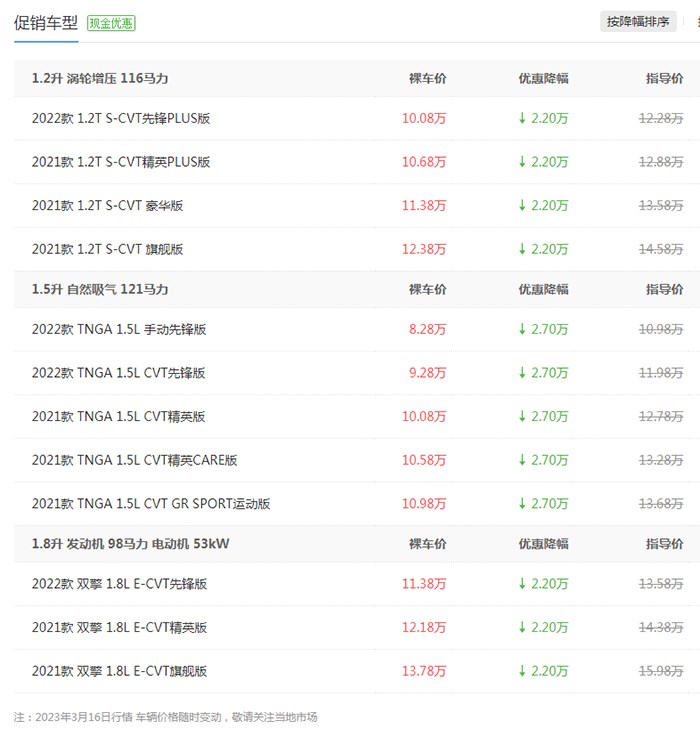Click the 1.8升 发动机 98马力 电动机 53kW header
Viewport: 700px width, 729px height.
(x=131, y=543)
